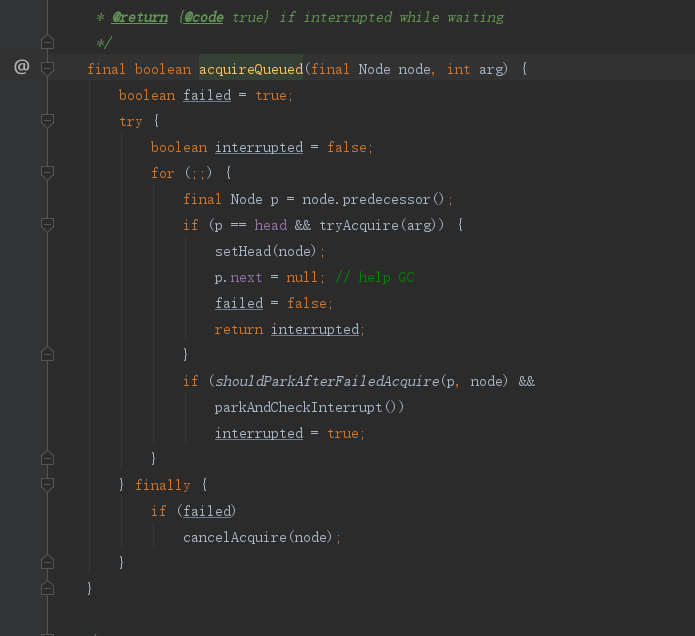Click 'true' in 'boolean failed = true'
The height and width of the screenshot is (636, 695).
coord(271,95)
